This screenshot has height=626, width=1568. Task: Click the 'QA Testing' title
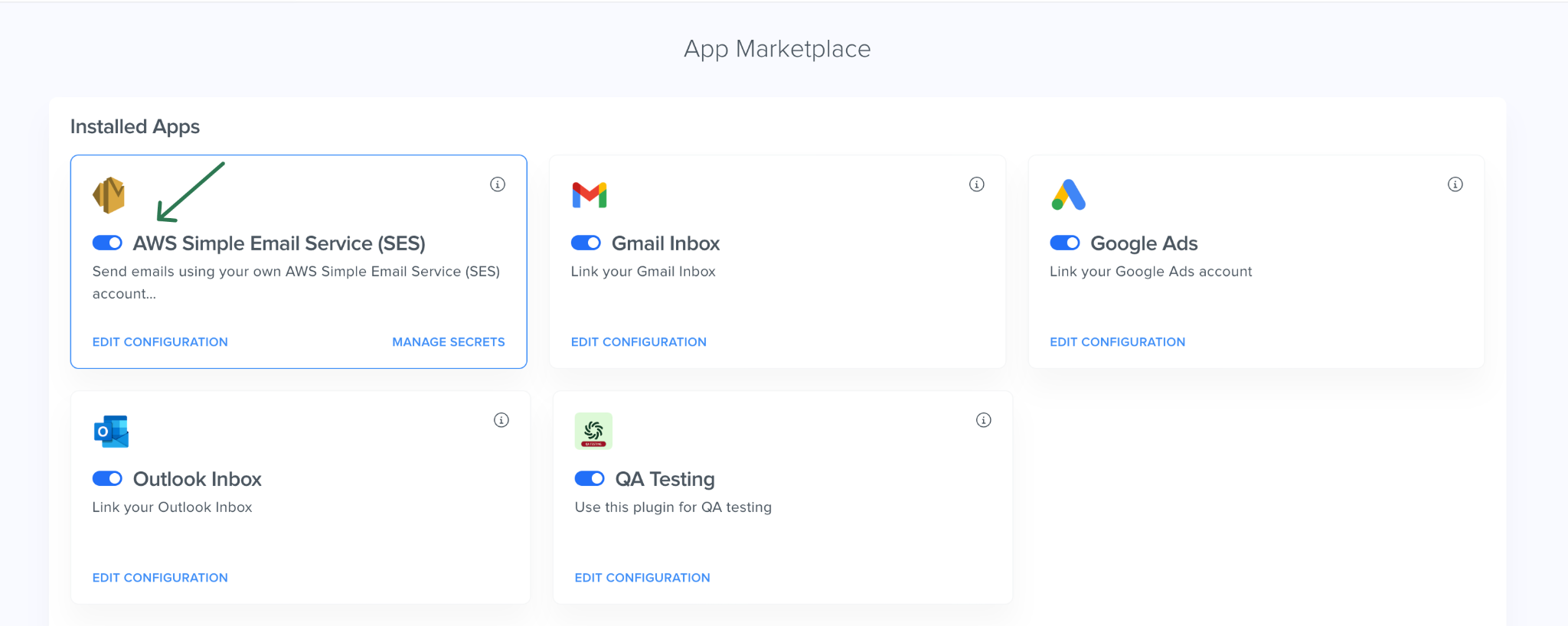click(665, 479)
